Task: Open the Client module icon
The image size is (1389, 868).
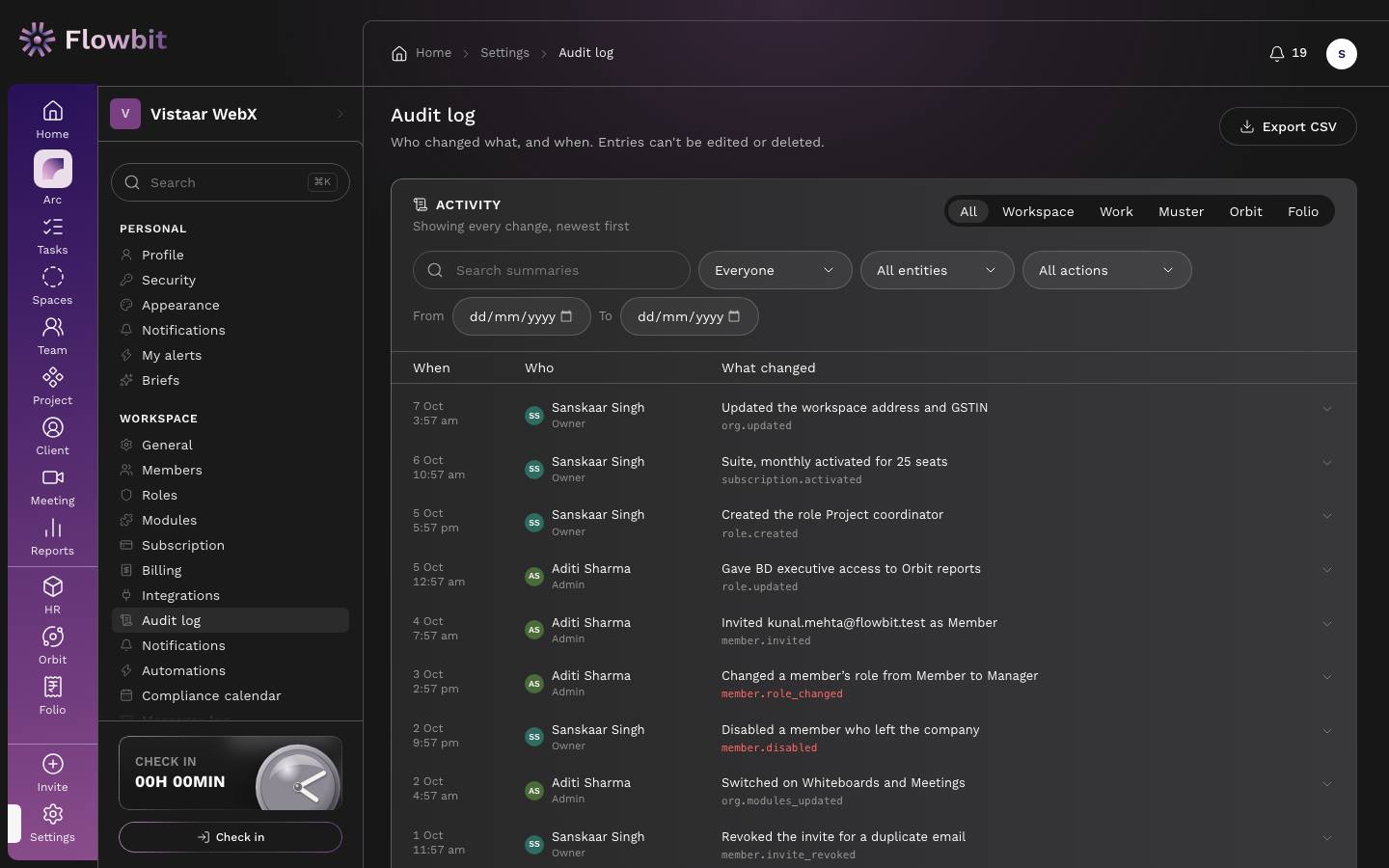Action: (53, 427)
